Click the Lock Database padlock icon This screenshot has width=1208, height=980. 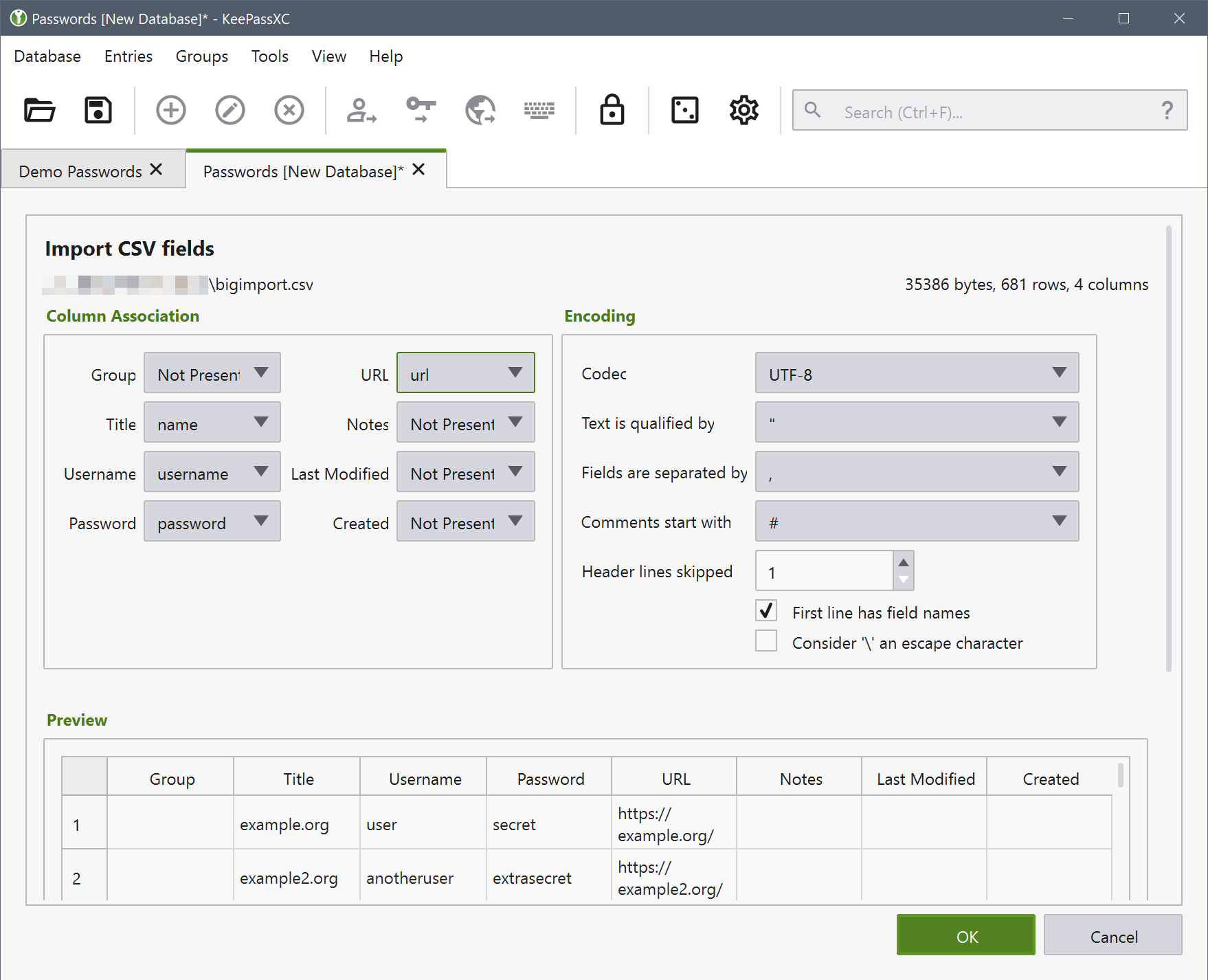pyautogui.click(x=612, y=110)
